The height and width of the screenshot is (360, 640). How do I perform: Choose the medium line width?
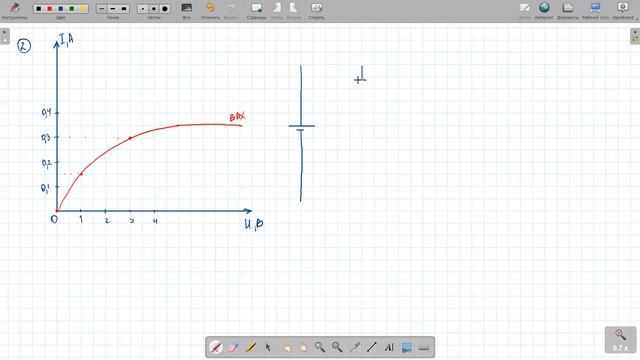point(113,9)
